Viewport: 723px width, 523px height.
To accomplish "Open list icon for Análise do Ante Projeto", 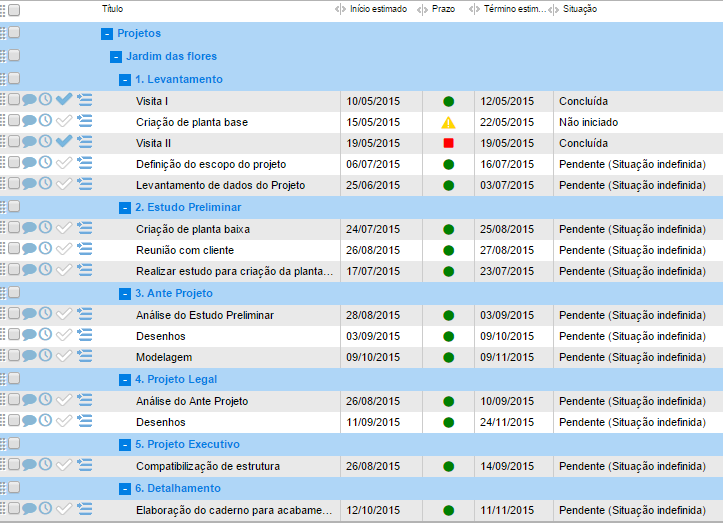I will click(x=84, y=400).
